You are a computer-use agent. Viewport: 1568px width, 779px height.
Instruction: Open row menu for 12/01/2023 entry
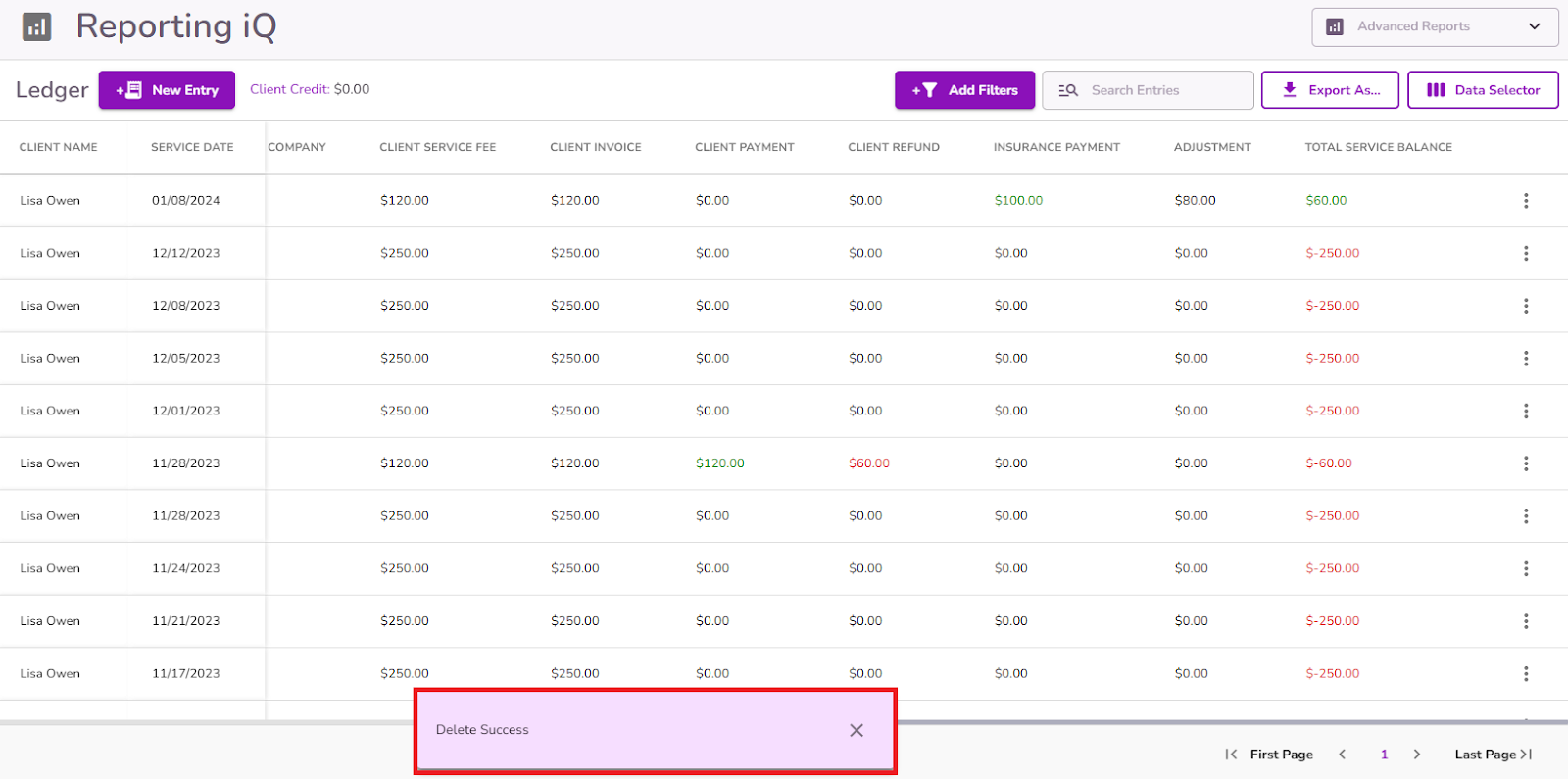[1526, 412]
